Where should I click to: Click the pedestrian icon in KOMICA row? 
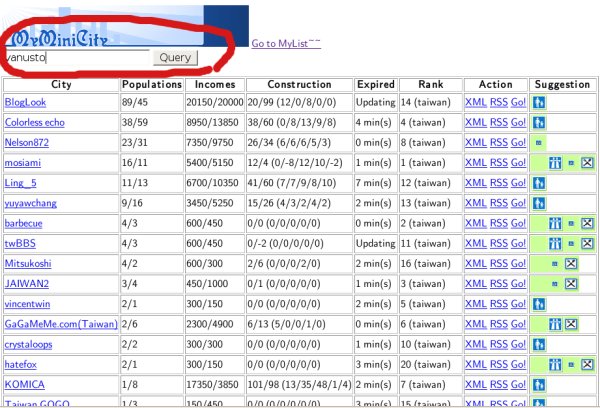539,385
